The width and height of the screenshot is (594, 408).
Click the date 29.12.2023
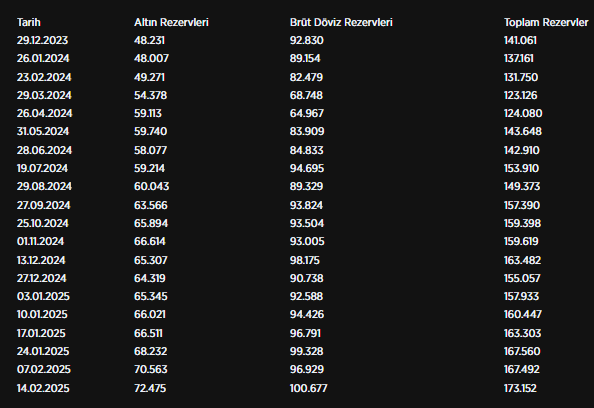click(x=42, y=40)
